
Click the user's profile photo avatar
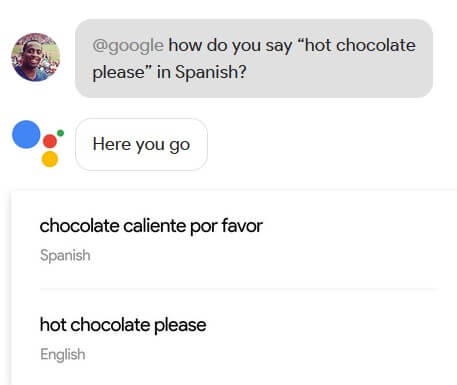coord(36,57)
